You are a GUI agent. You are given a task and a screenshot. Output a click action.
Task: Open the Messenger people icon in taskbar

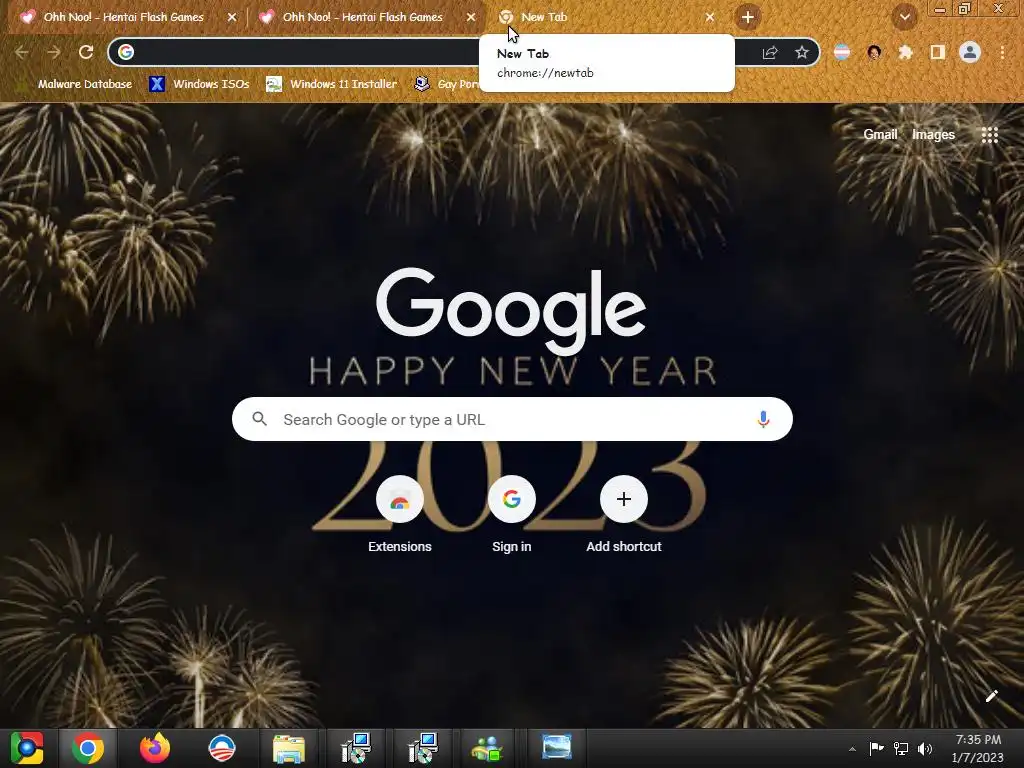coord(487,748)
